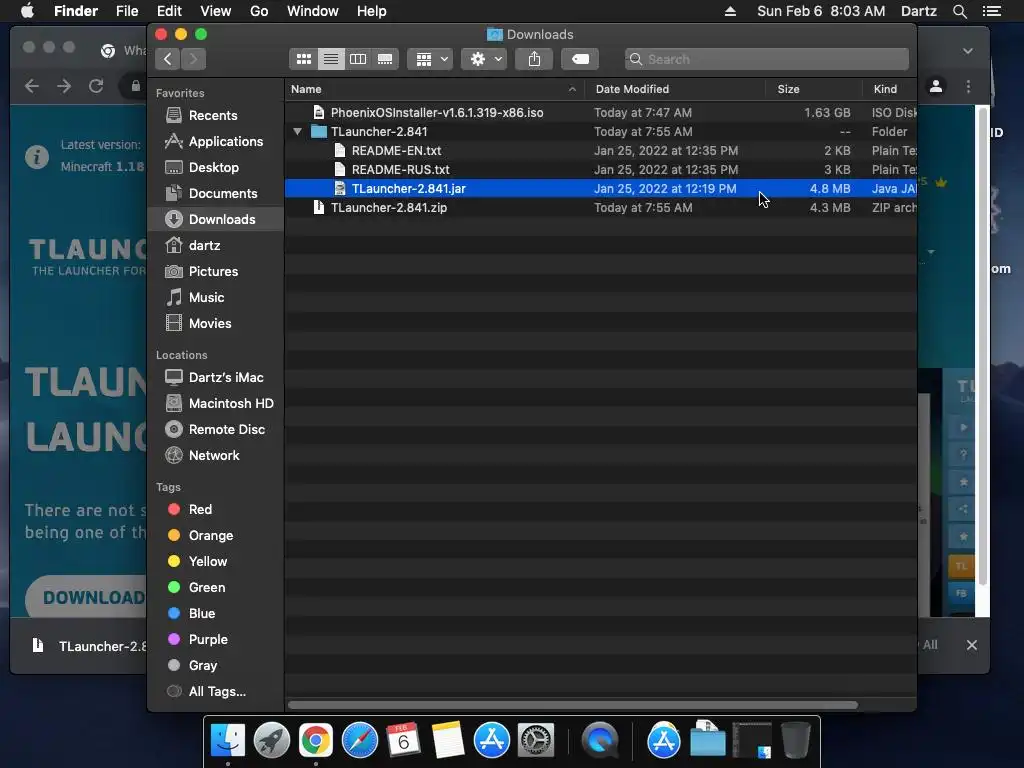
Task: Open dartz home folder in sidebar
Action: pyautogui.click(x=216, y=246)
